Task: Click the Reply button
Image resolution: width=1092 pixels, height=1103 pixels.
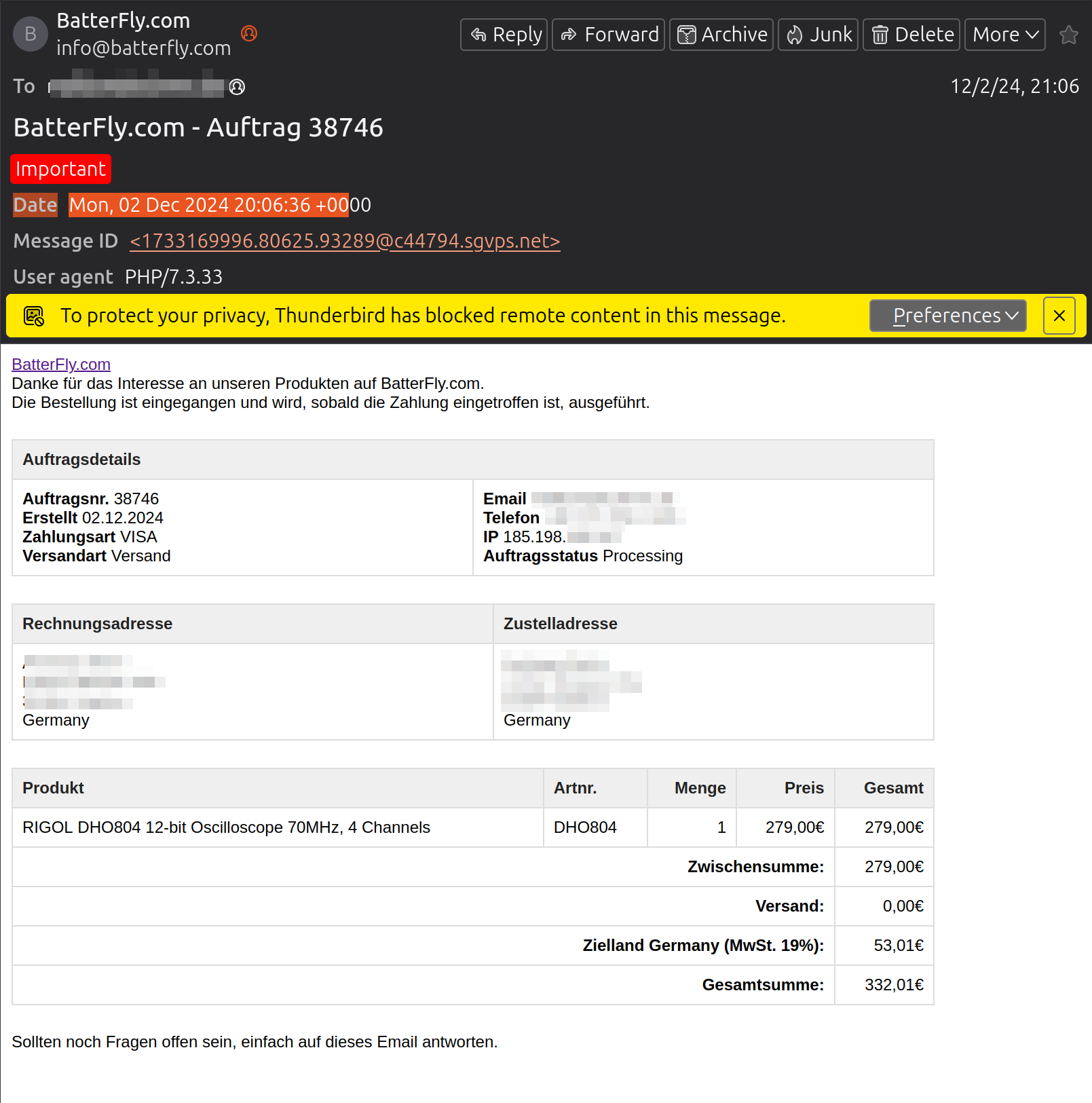Action: tap(504, 35)
